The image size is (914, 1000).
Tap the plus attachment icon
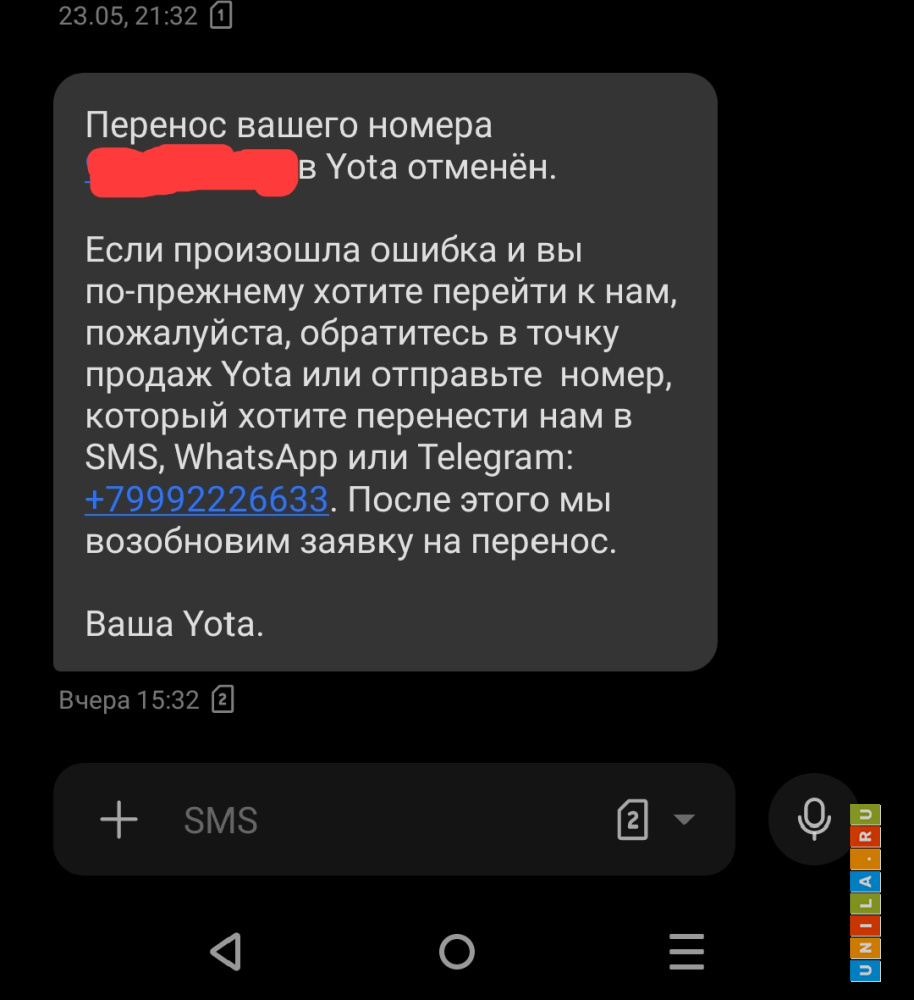[x=119, y=820]
